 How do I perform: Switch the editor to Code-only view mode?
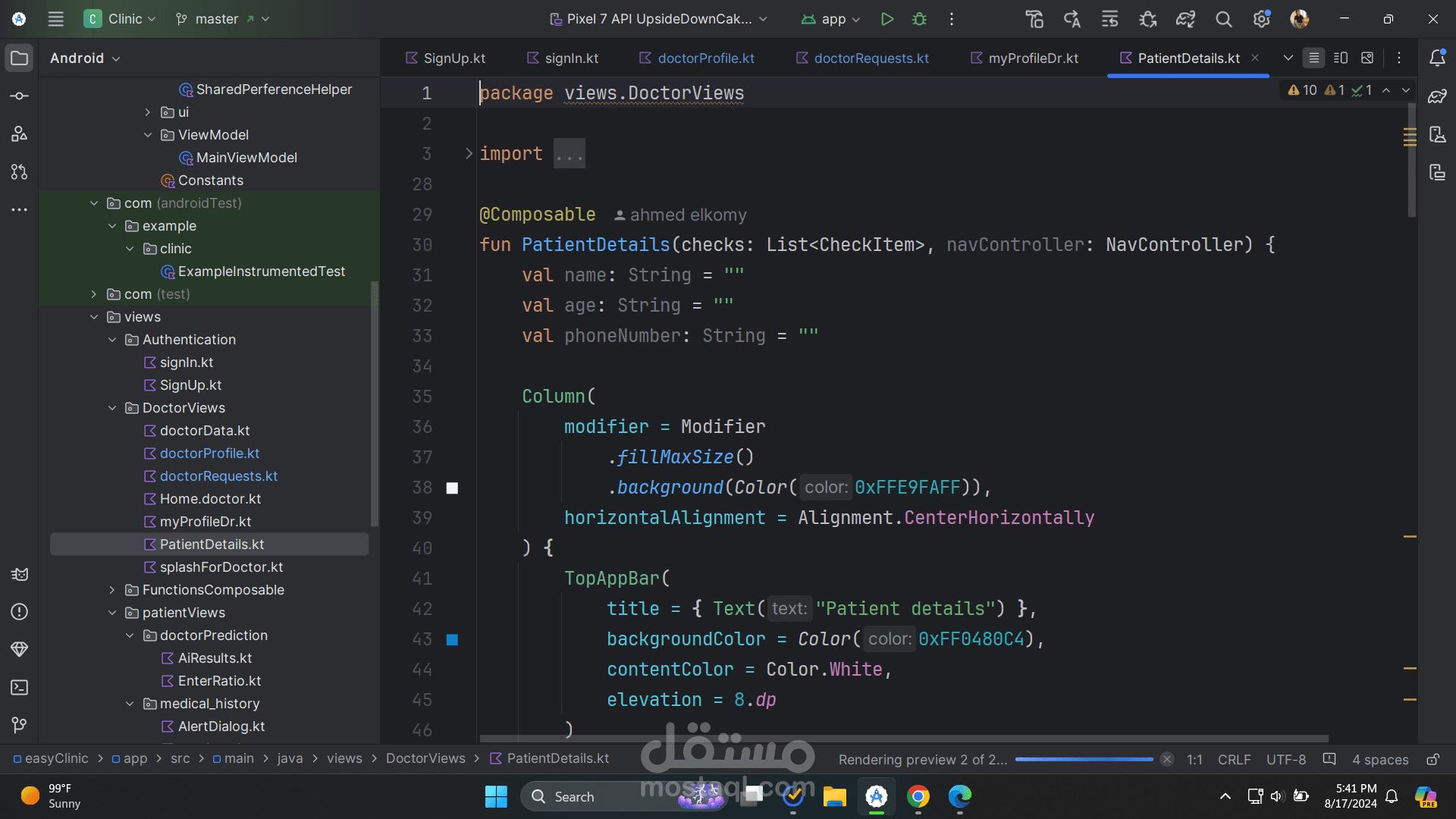tap(1313, 58)
